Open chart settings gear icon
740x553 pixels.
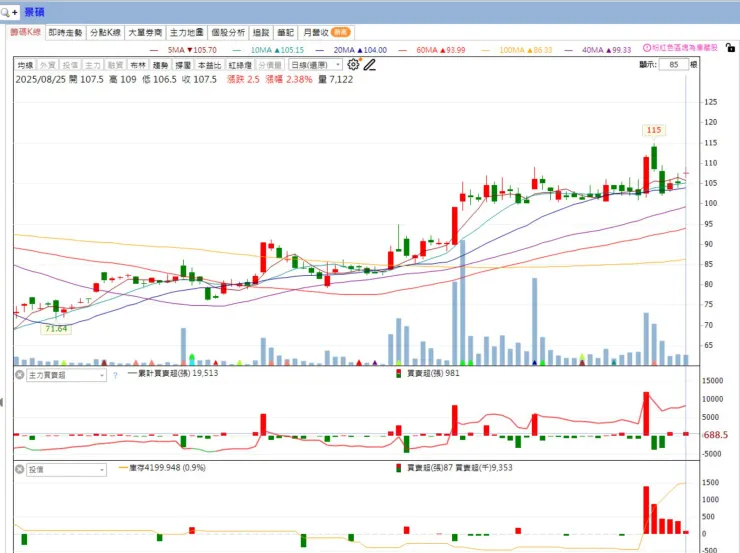click(x=353, y=64)
